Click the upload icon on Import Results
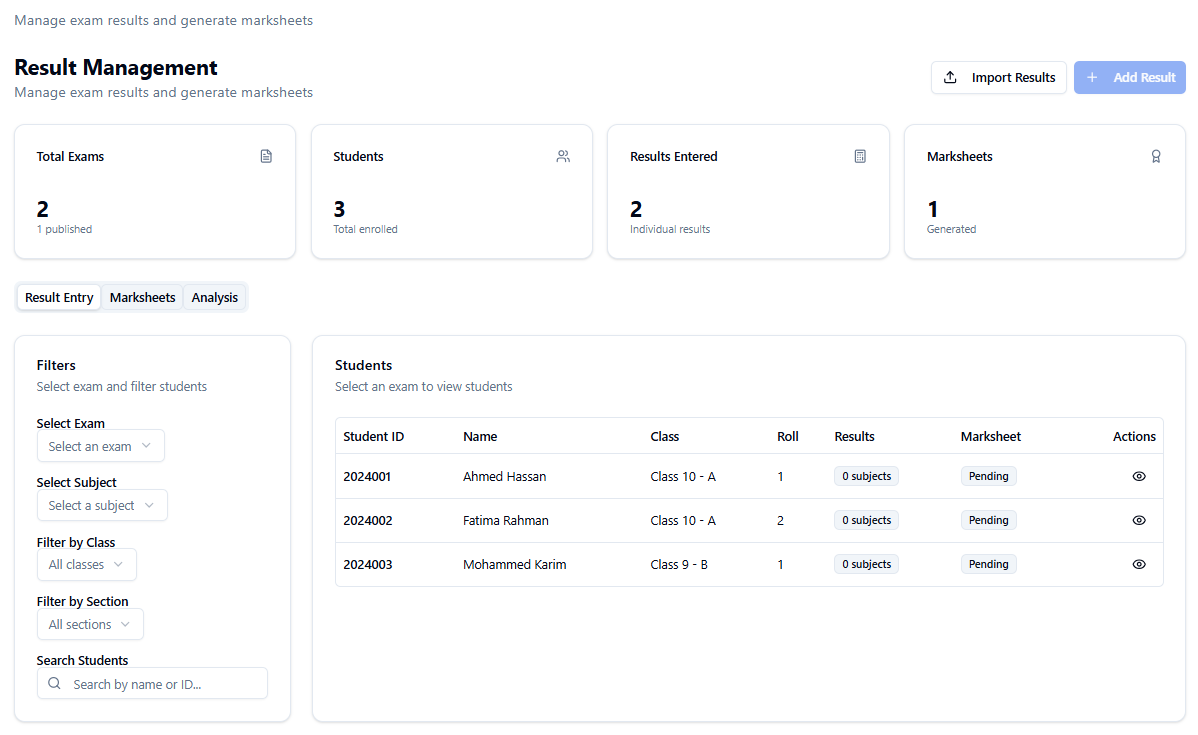 coord(951,78)
